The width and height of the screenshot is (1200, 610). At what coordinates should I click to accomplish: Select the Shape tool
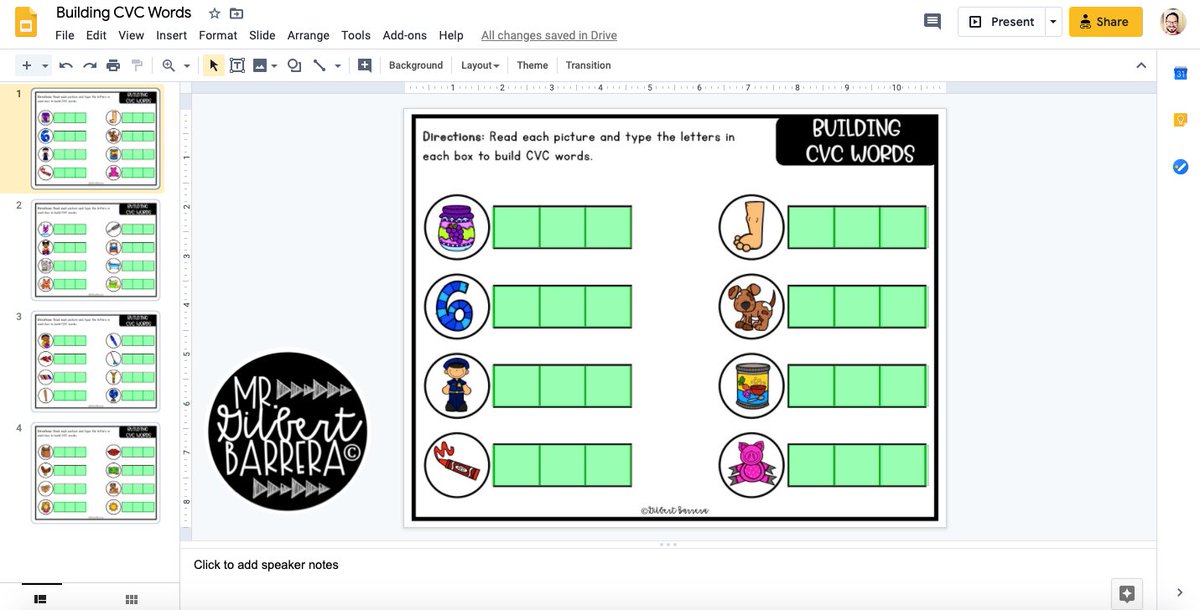point(294,65)
